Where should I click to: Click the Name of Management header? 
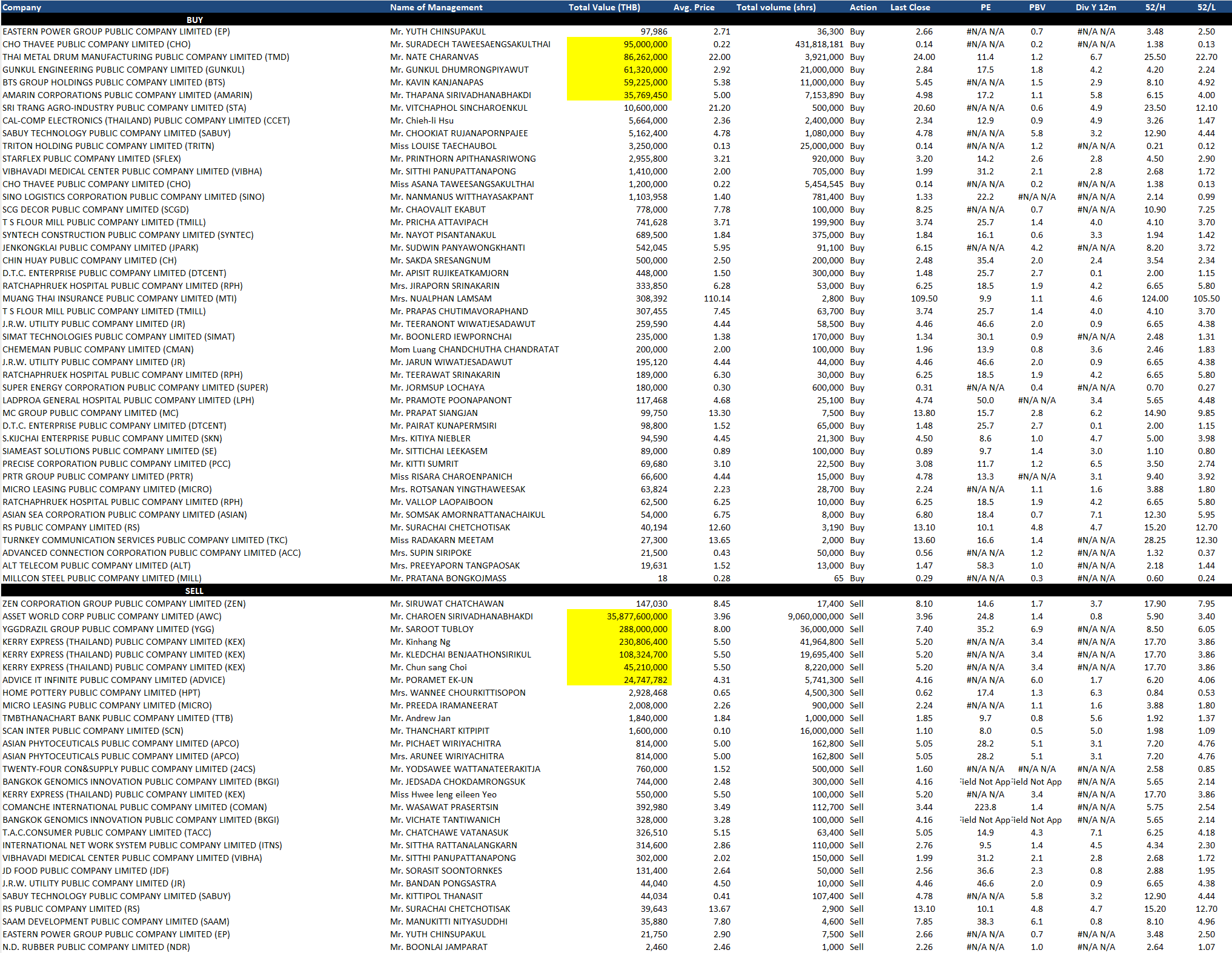pyautogui.click(x=436, y=7)
